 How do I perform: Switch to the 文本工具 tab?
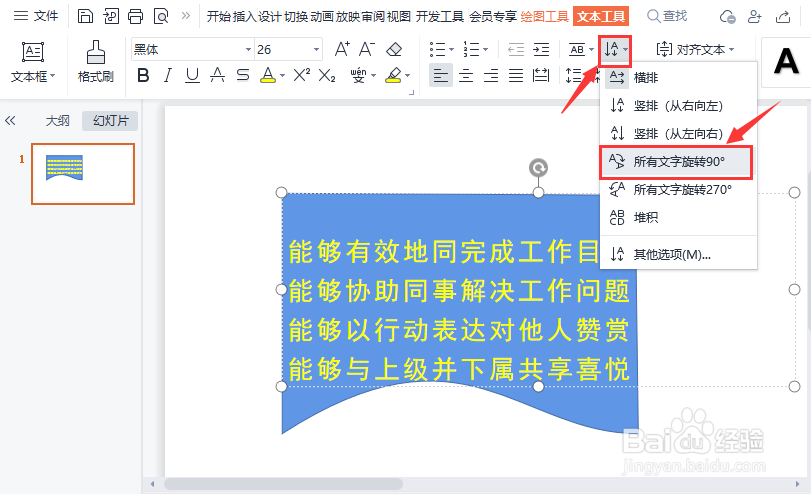[600, 17]
